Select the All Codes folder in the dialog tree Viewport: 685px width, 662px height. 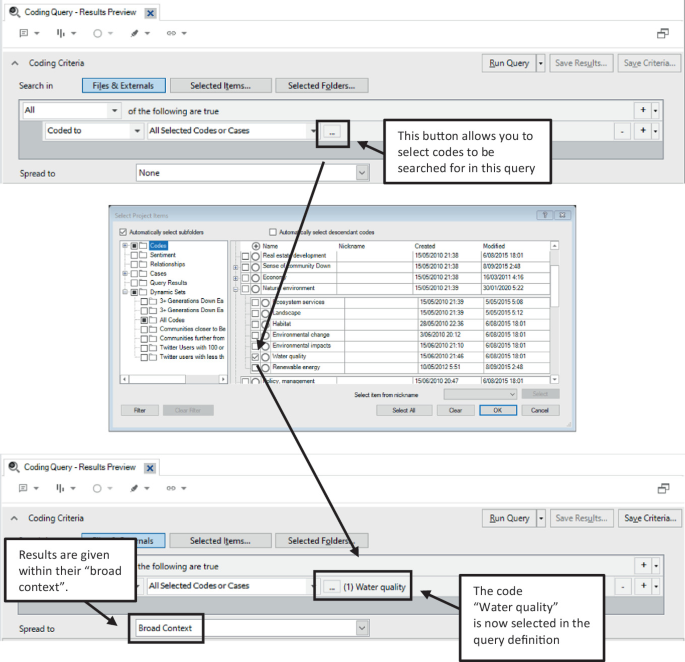coord(164,320)
